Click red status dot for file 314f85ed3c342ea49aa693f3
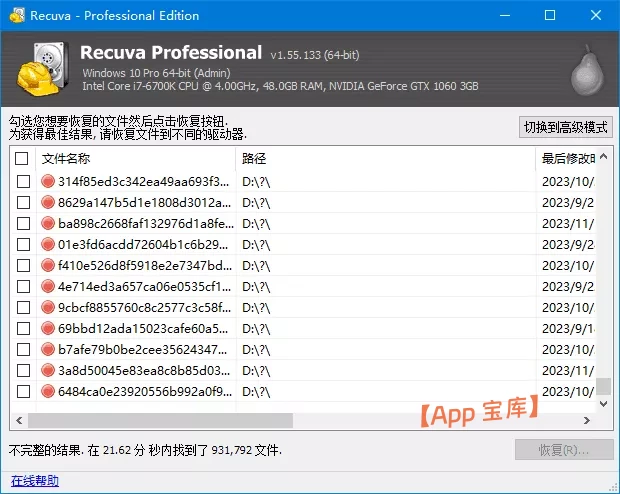Image resolution: width=620 pixels, height=494 pixels. 48,181
